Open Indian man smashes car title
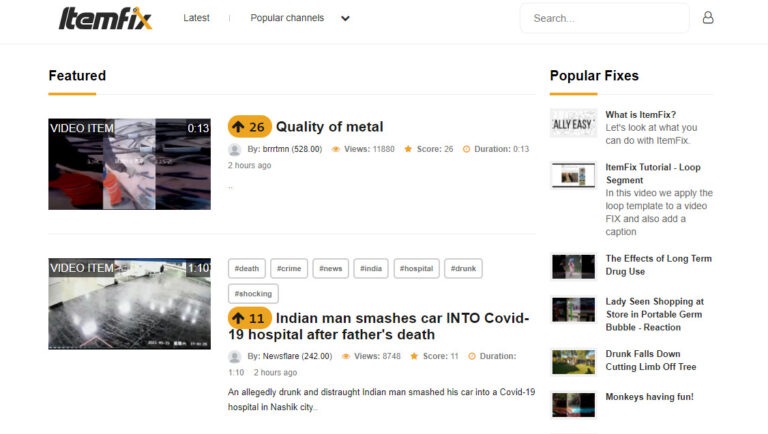The height and width of the screenshot is (434, 768). coord(379,326)
